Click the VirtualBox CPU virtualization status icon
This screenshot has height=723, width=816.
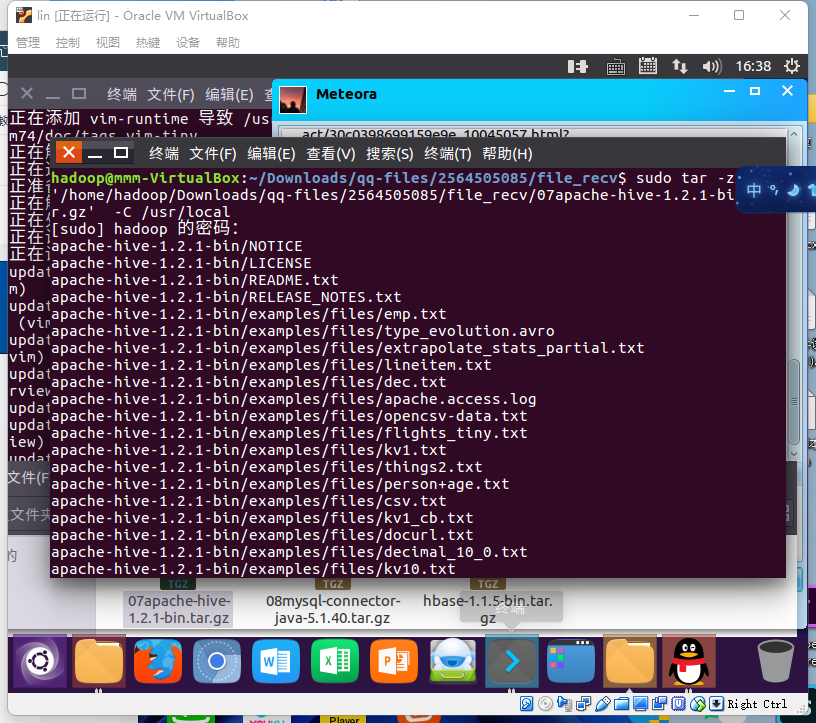pyautogui.click(x=679, y=704)
